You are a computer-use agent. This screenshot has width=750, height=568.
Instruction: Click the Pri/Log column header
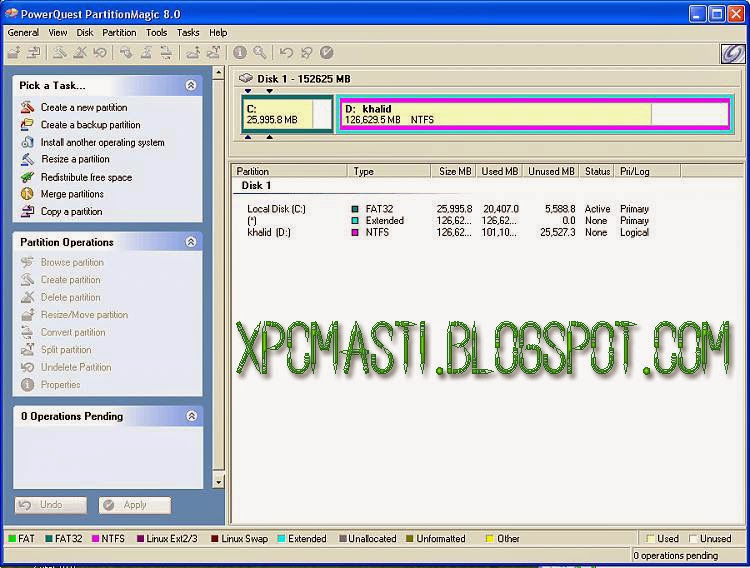pos(648,171)
